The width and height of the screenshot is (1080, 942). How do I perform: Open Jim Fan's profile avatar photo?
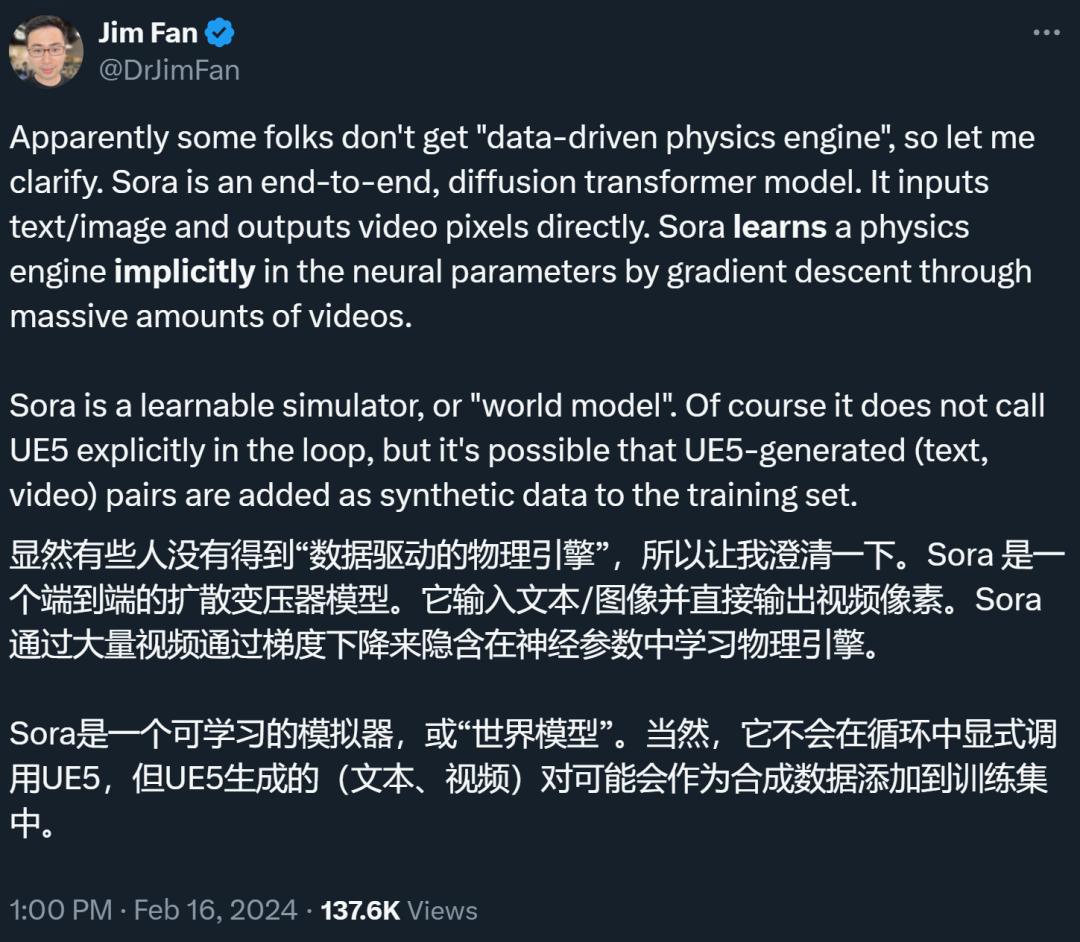[45, 50]
